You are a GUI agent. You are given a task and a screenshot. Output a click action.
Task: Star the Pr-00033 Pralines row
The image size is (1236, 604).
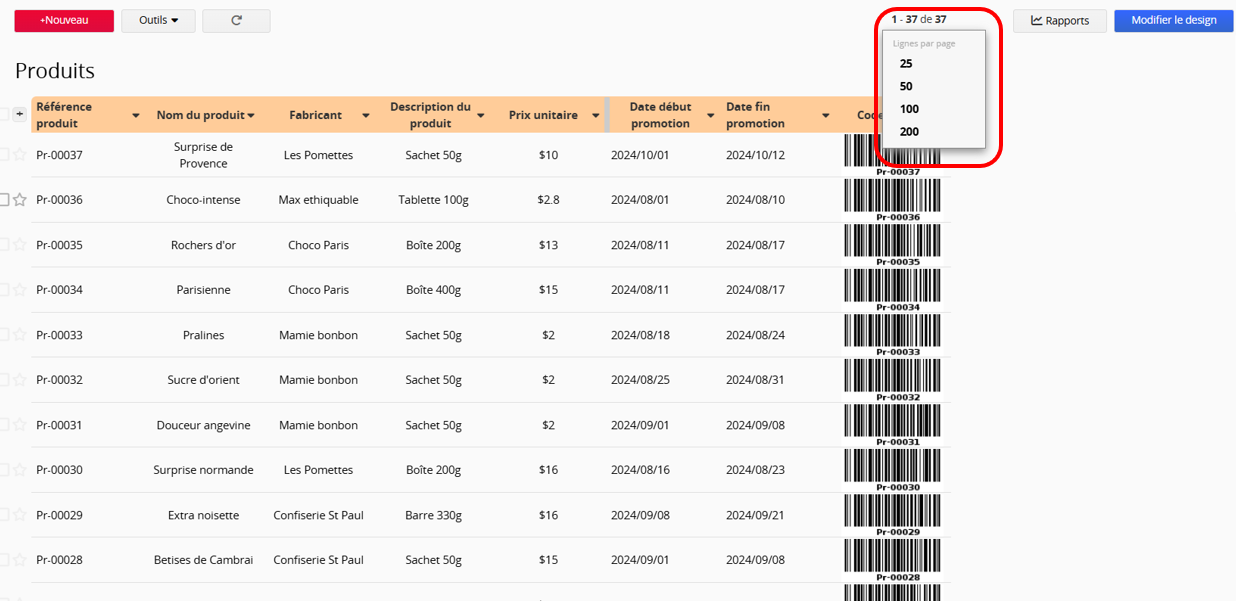(19, 335)
